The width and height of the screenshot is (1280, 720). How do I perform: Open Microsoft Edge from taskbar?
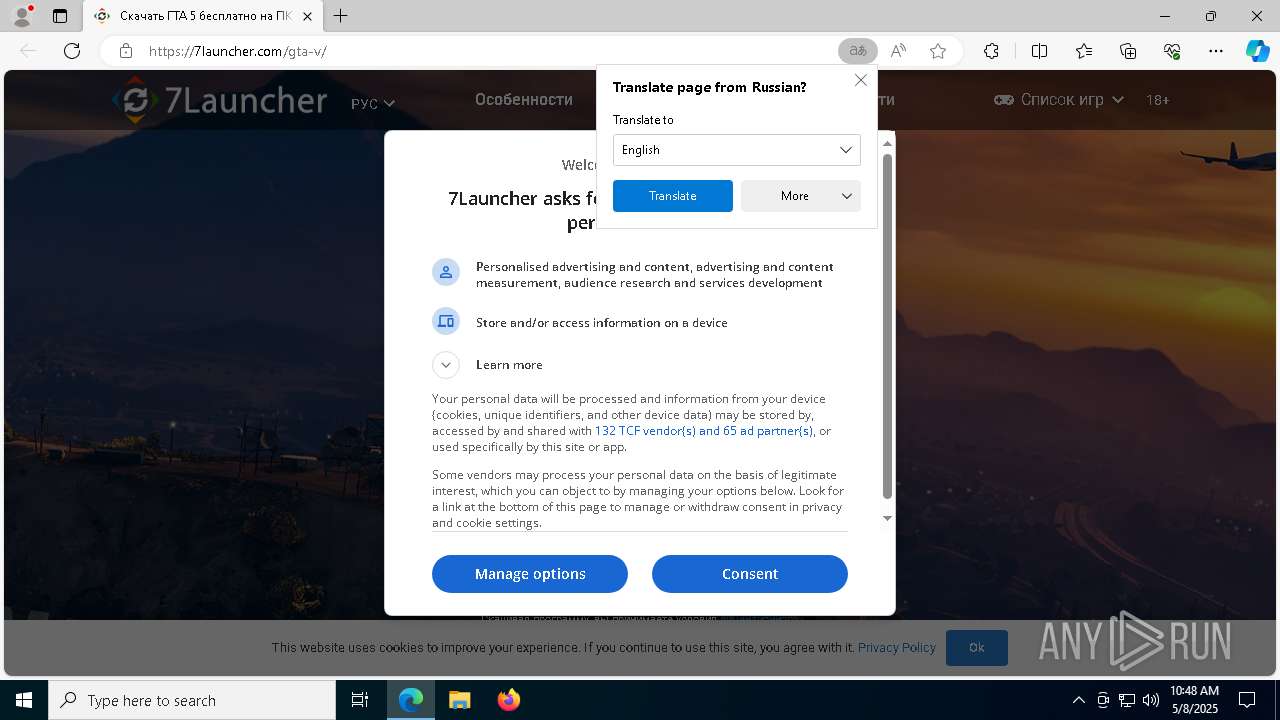point(411,700)
